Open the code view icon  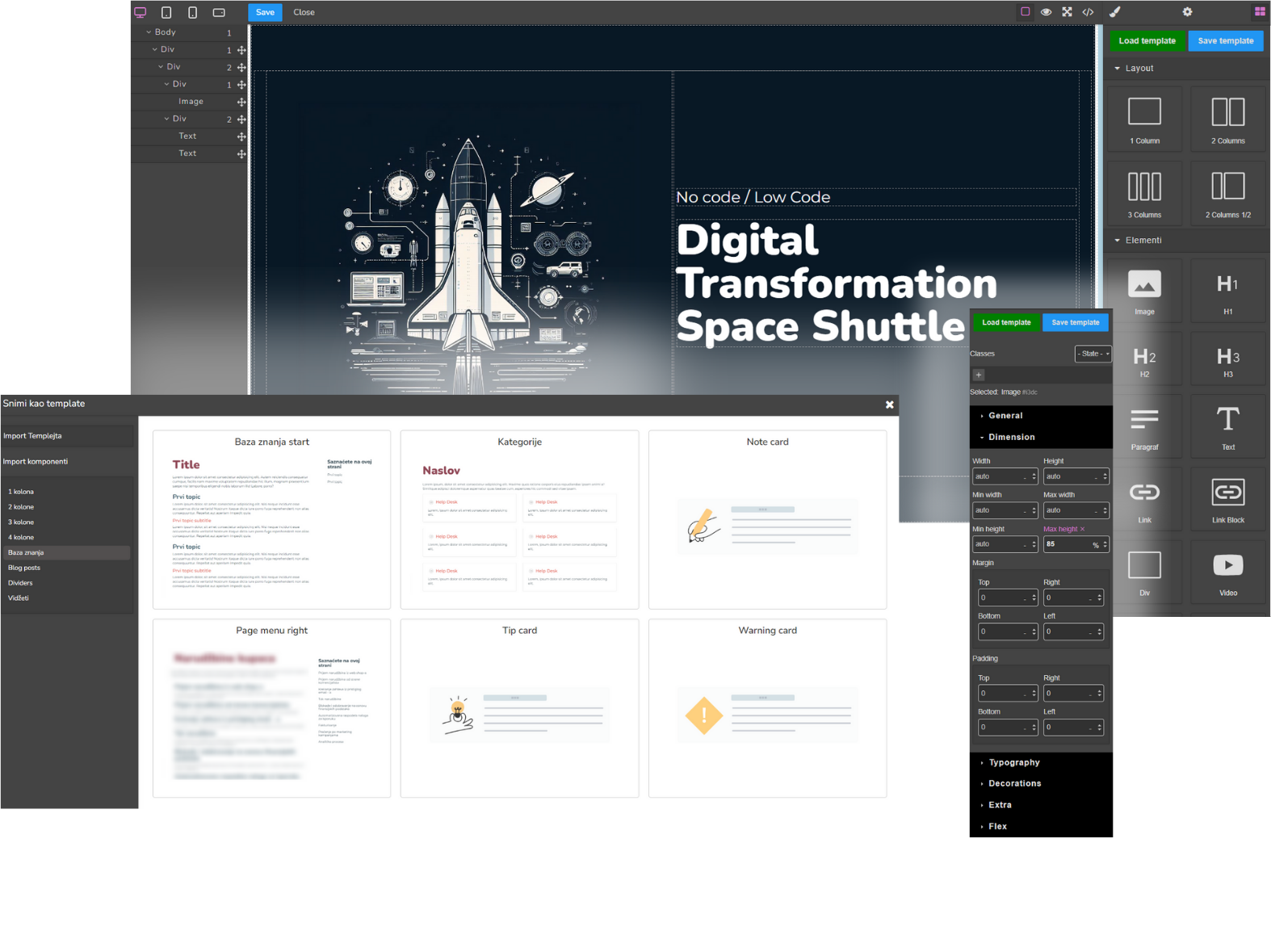click(1088, 12)
